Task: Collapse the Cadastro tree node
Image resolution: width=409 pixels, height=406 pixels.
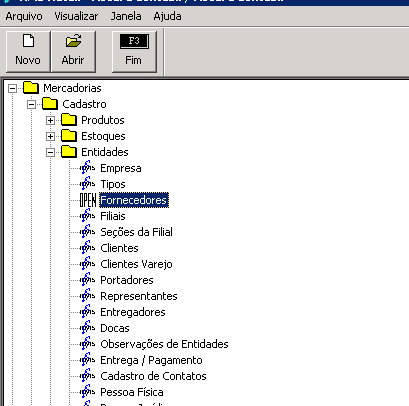Action: [x=31, y=104]
